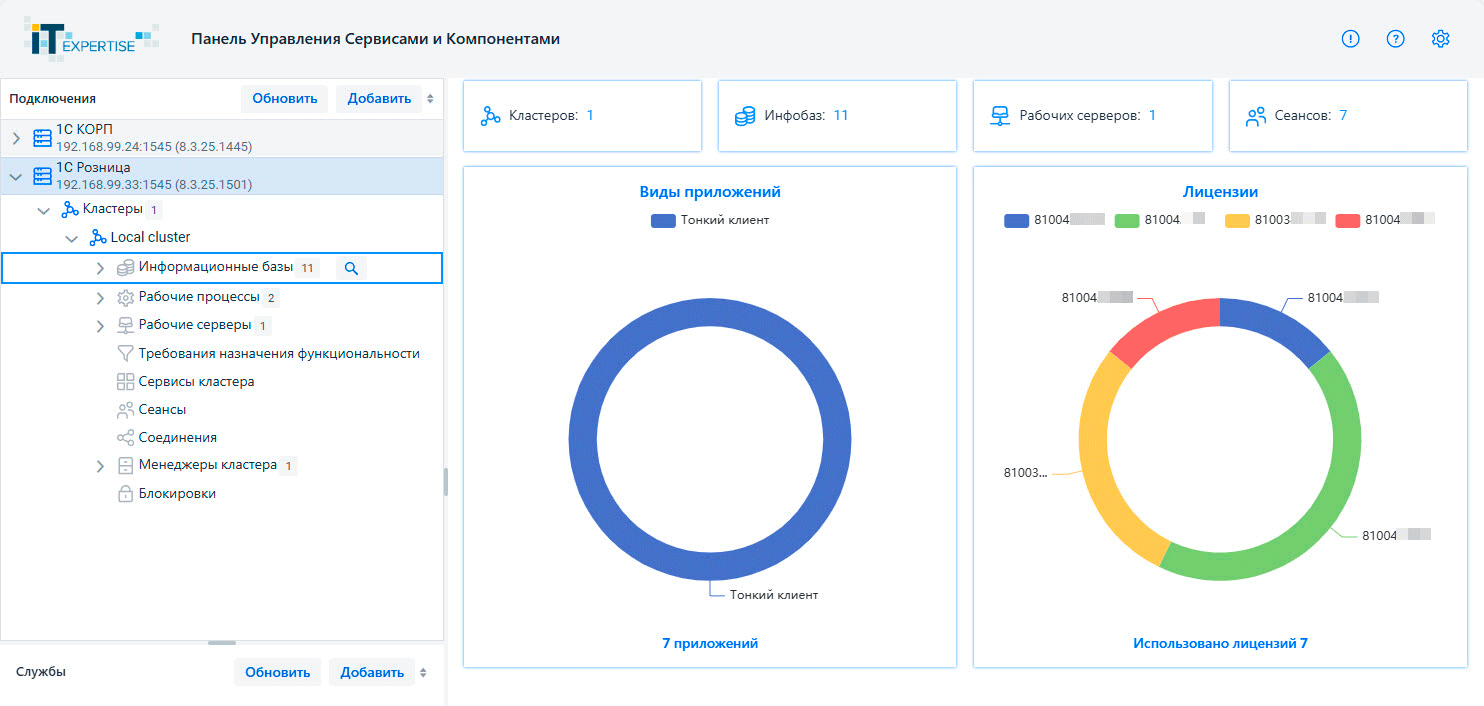Toggle Тонкий клиент legend in Виды приложений
The height and width of the screenshot is (706, 1484).
(x=710, y=220)
